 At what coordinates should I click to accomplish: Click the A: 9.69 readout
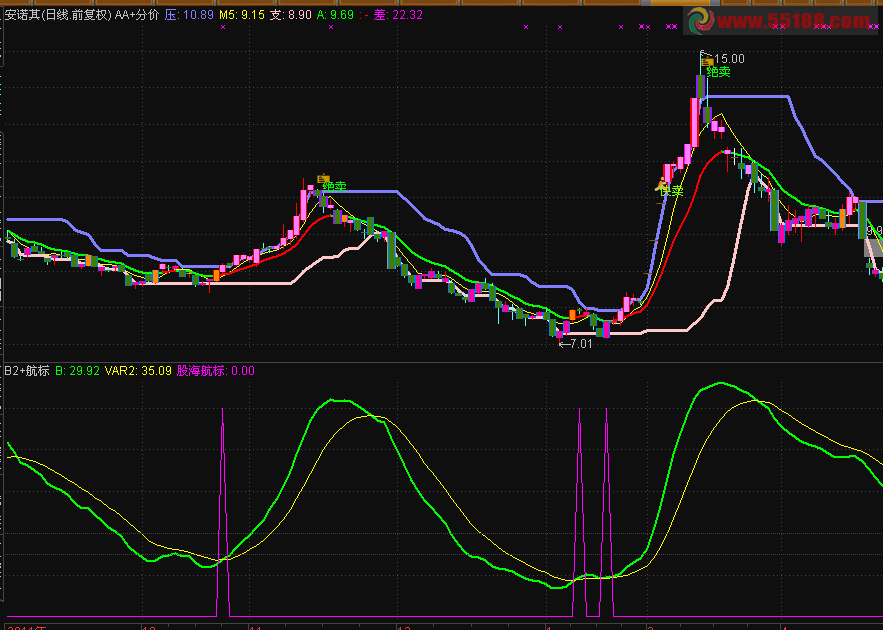coord(335,15)
